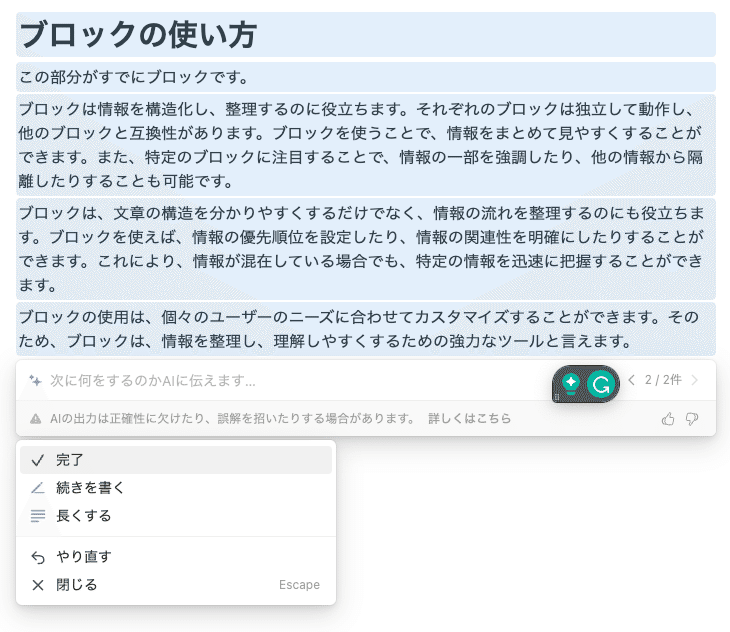Click paragraph starting ブロックは情報を構造化し

[x=365, y=145]
